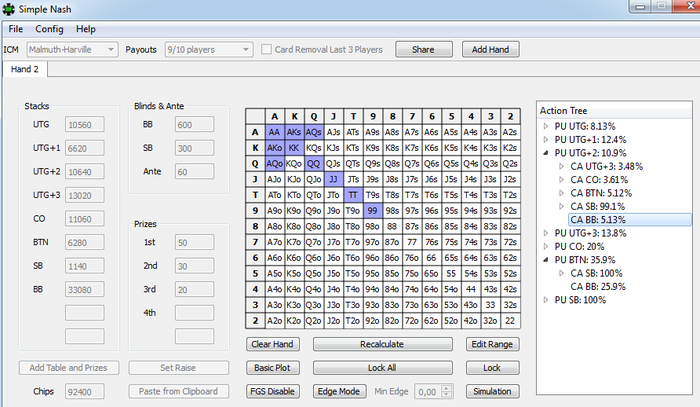Select the CA BB: 5.13% tree item
Image resolution: width=700 pixels, height=407 pixels.
[x=629, y=220]
